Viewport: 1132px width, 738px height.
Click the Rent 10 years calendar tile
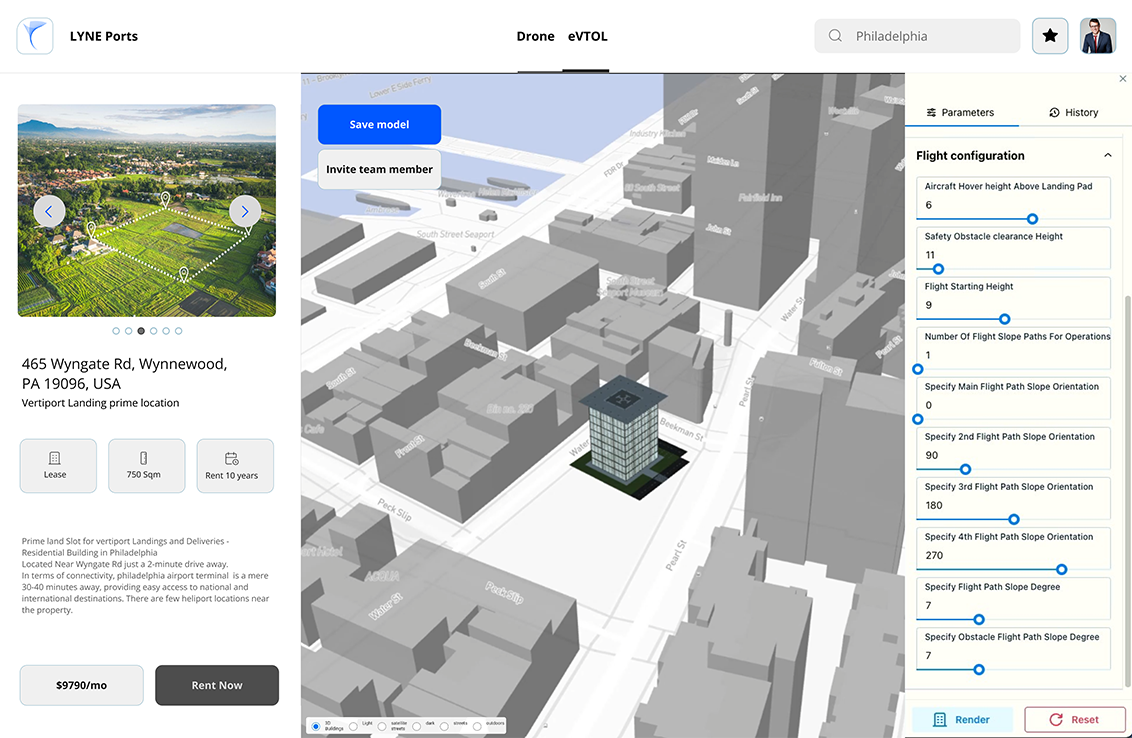click(x=235, y=466)
